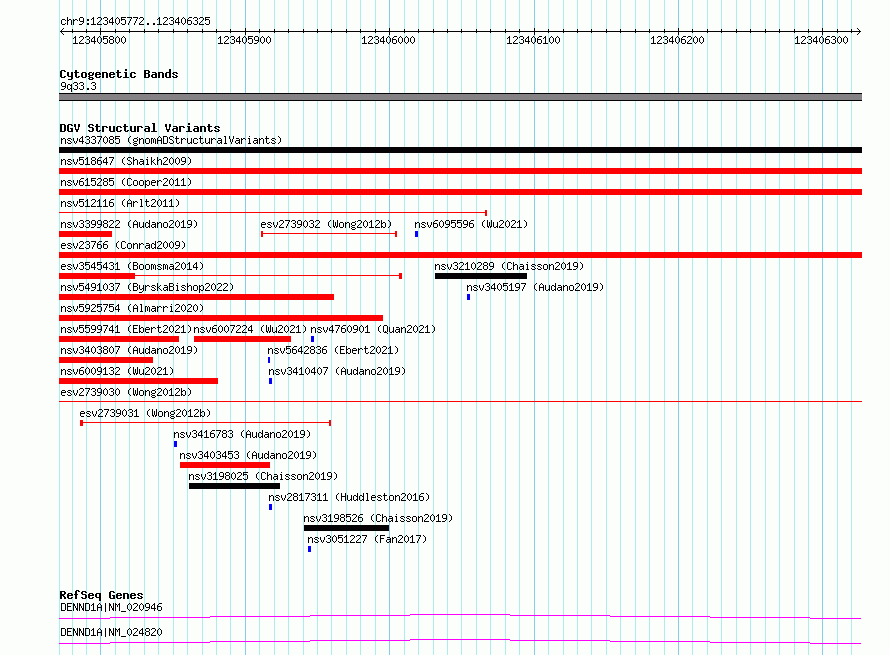This screenshot has width=890, height=655.
Task: Open nsv2817311 (Huddleston2016) label
Action: click(x=349, y=497)
